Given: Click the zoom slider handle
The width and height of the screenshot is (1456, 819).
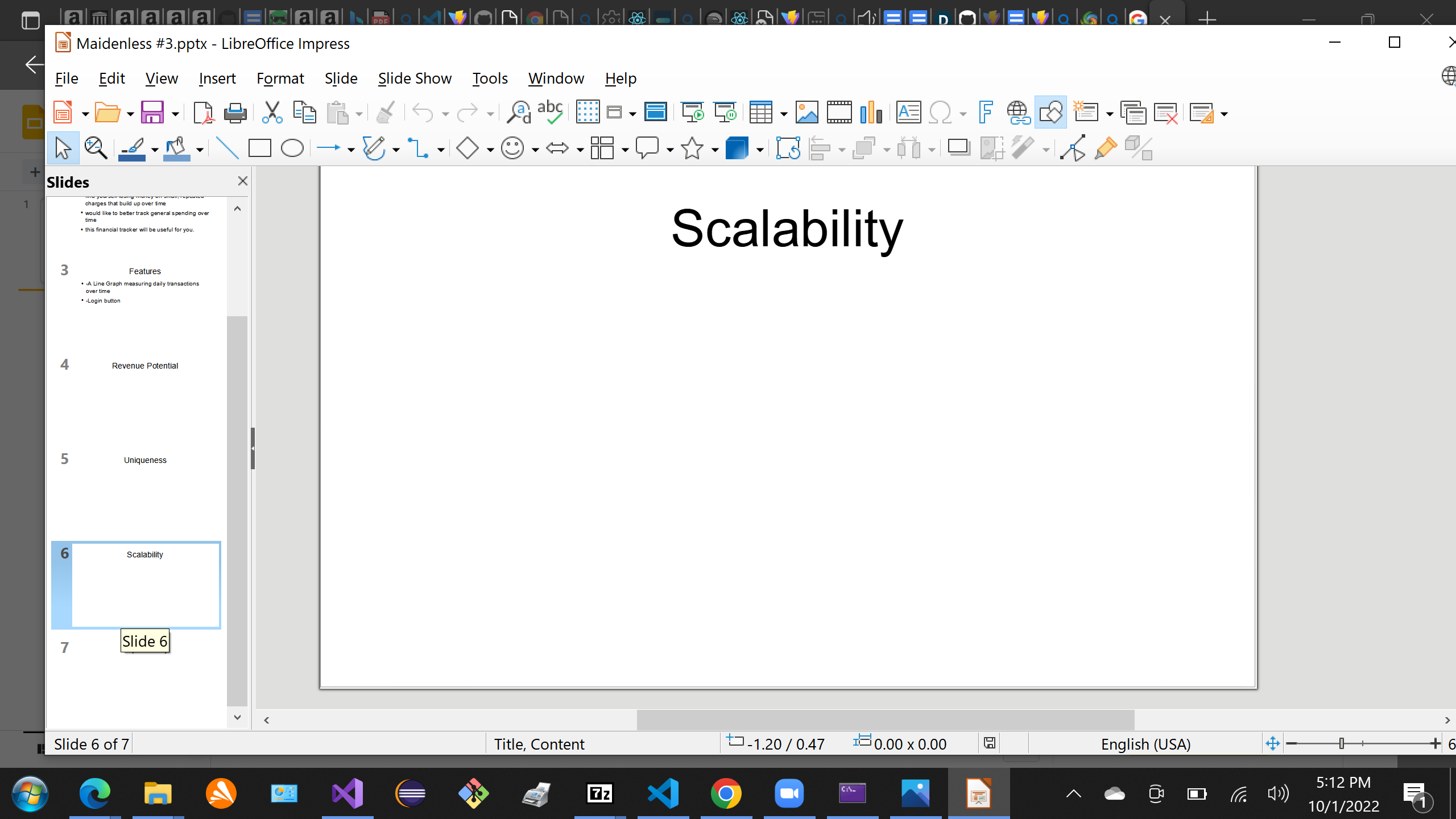Looking at the screenshot, I should coord(1342,743).
